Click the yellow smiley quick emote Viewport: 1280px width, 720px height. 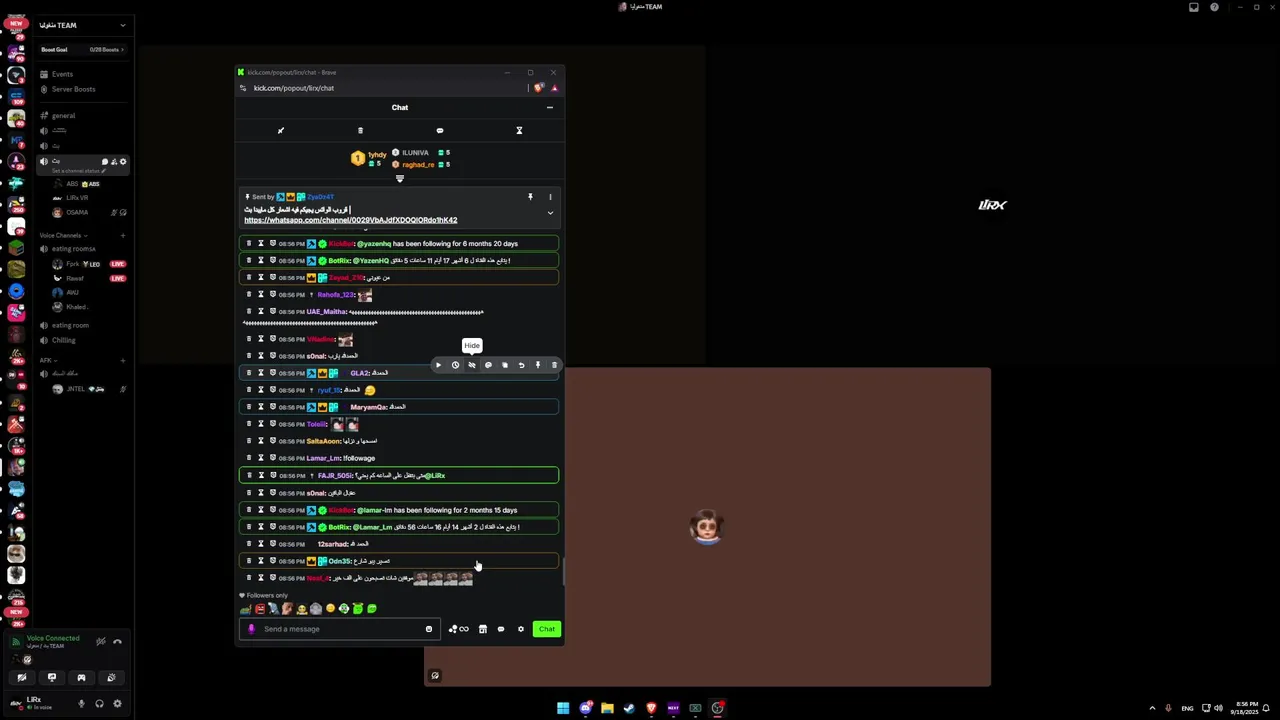click(x=330, y=608)
